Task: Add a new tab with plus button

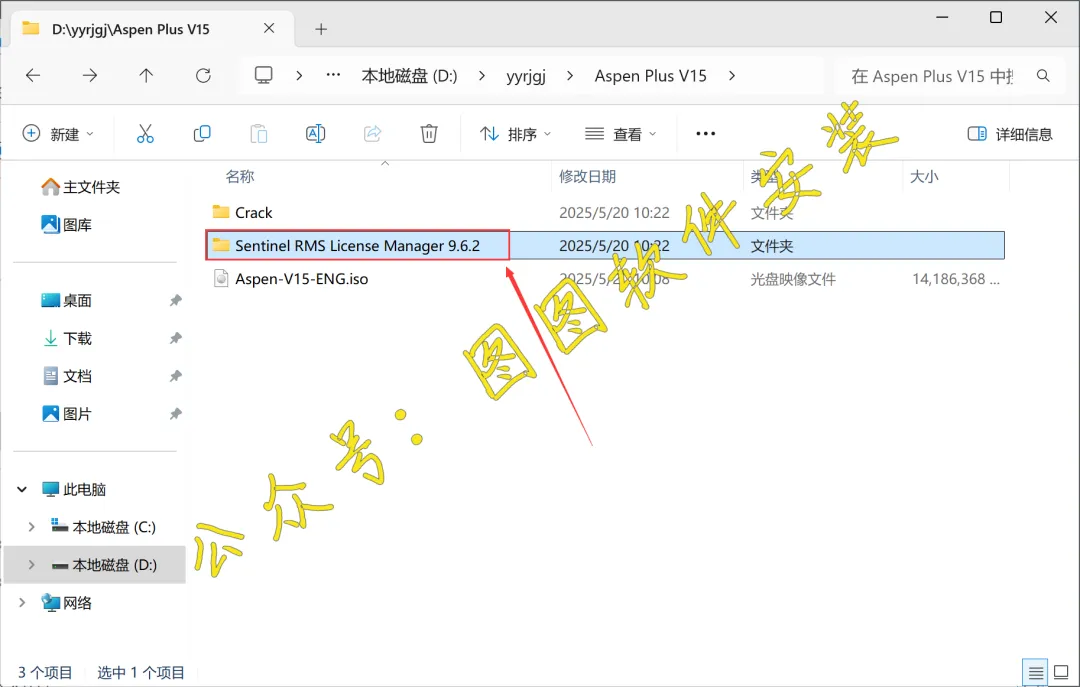Action: click(321, 29)
